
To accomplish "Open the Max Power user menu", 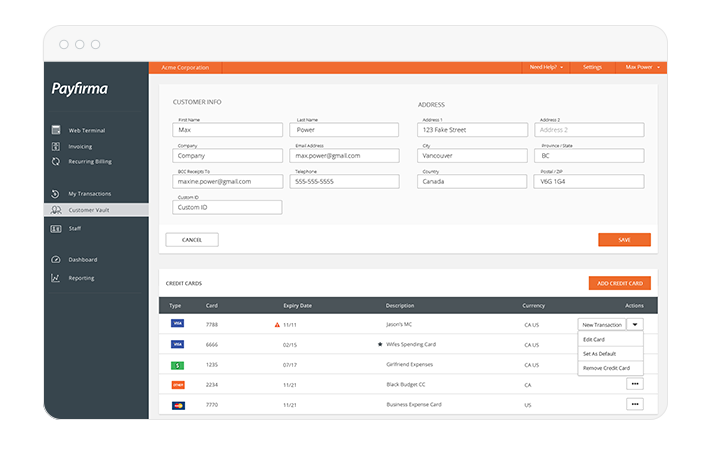I will click(x=642, y=67).
